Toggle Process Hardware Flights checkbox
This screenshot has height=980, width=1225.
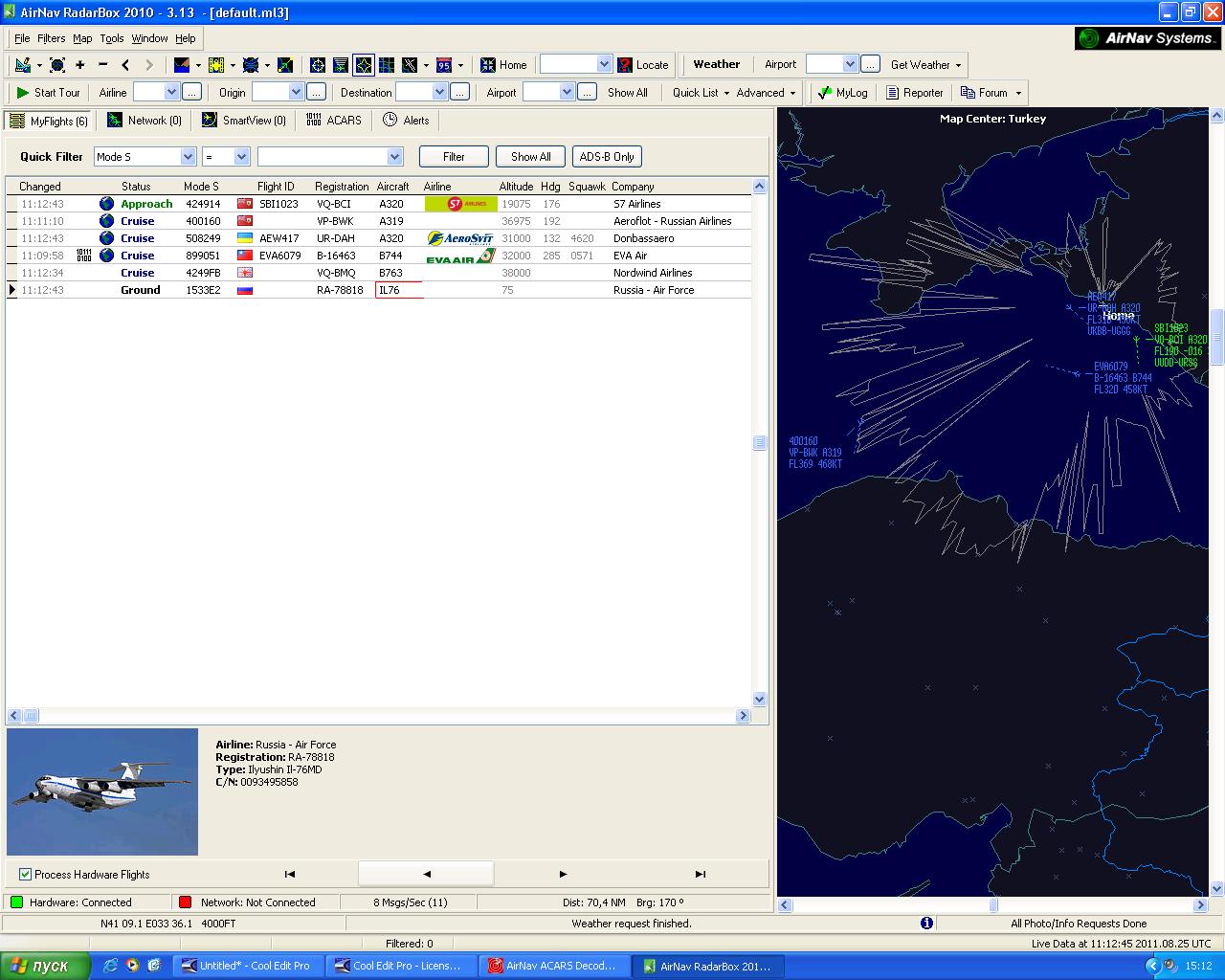tap(26, 875)
